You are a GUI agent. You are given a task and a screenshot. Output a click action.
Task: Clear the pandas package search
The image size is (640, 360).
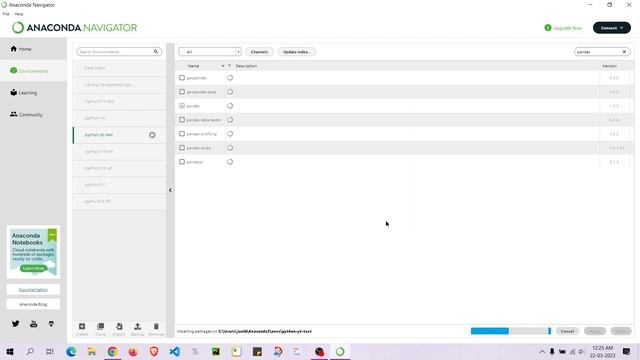point(624,52)
